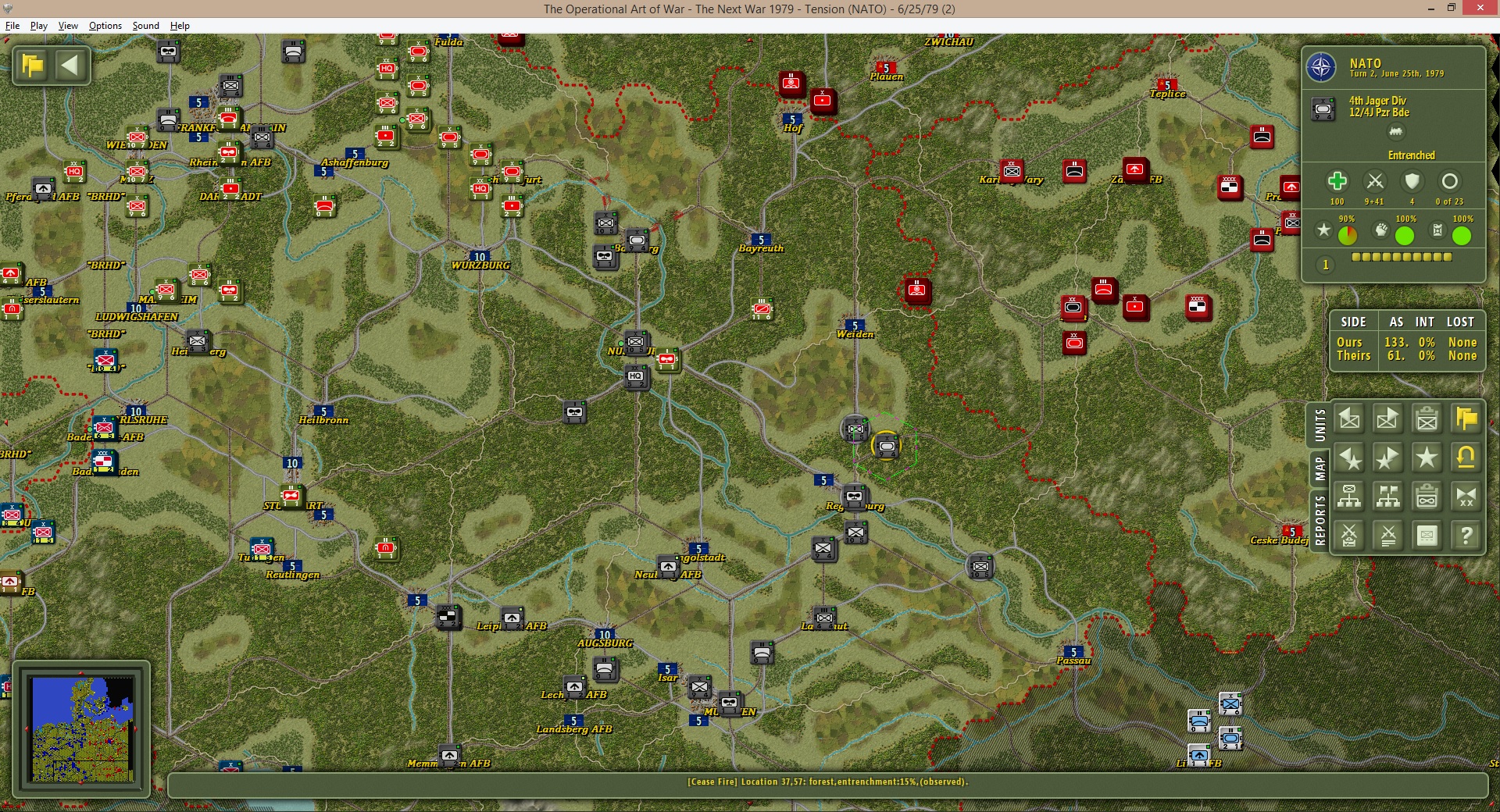Click the '4th Jager Div' unit name
Image resolution: width=1500 pixels, height=812 pixels.
point(1377,101)
